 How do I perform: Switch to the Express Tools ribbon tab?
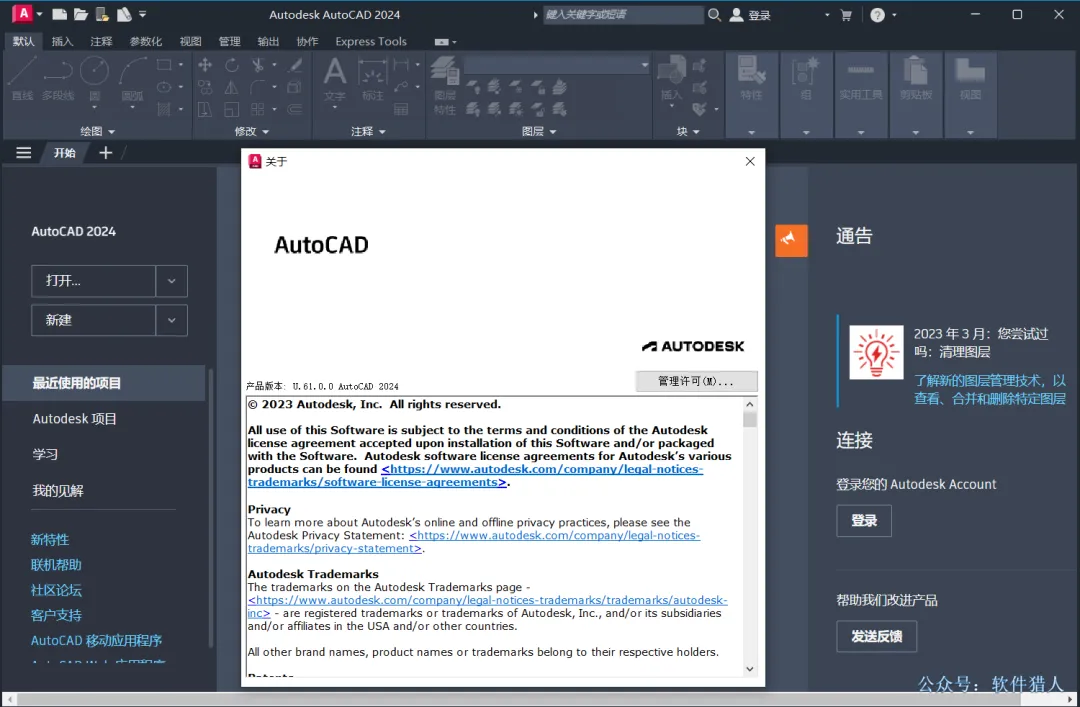[x=371, y=41]
